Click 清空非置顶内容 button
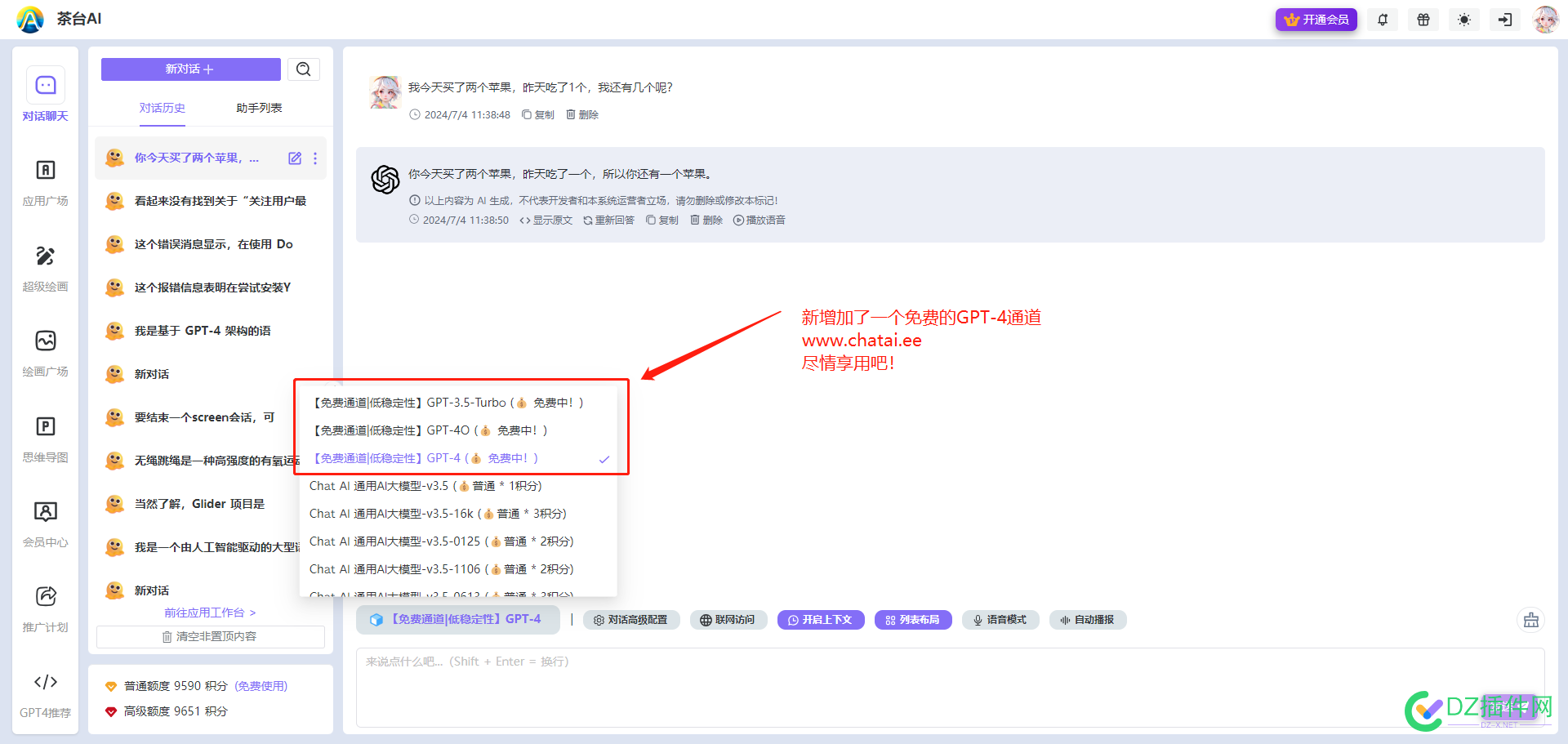The height and width of the screenshot is (744, 1568). click(x=210, y=636)
